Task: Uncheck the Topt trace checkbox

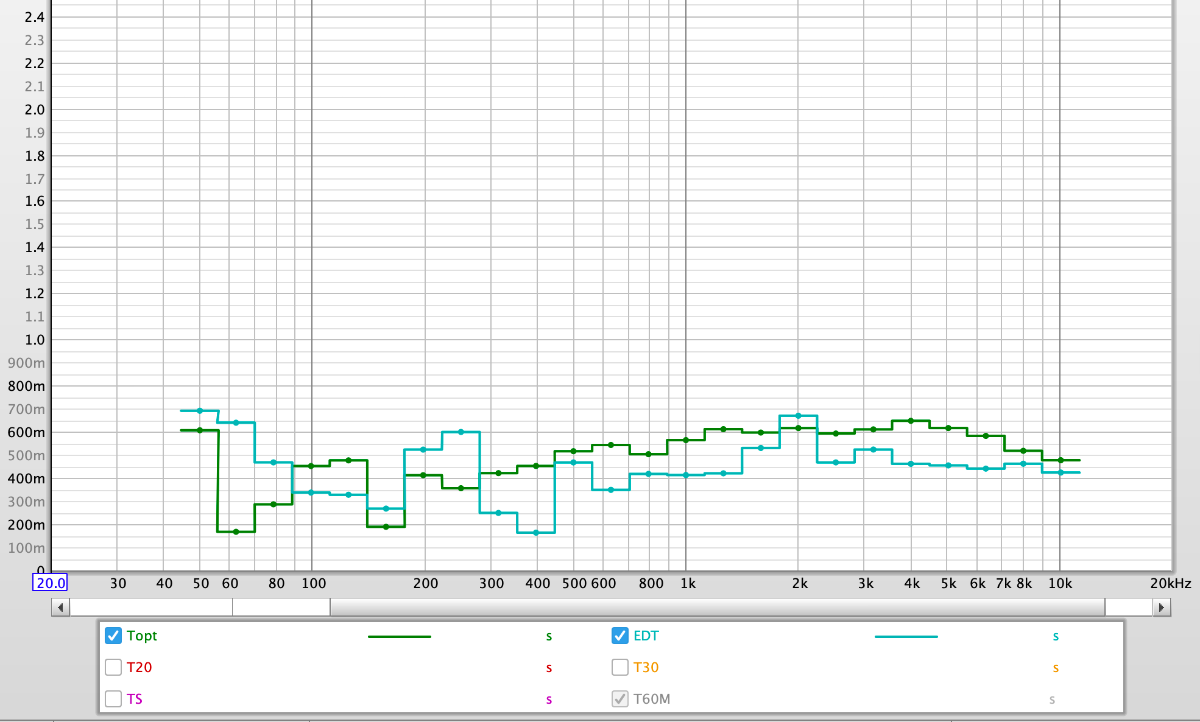Action: click(x=114, y=636)
